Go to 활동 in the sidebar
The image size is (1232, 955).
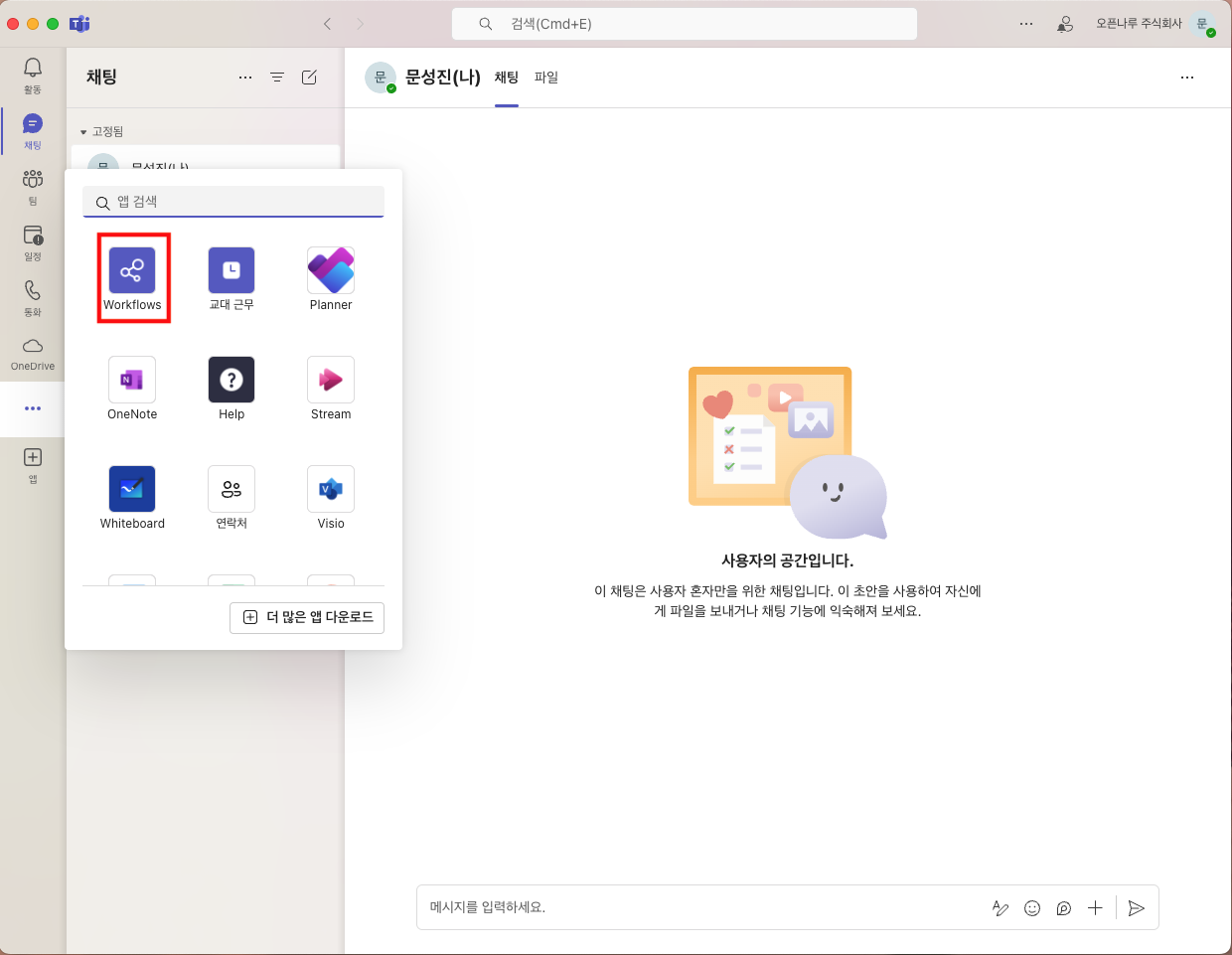[x=33, y=75]
